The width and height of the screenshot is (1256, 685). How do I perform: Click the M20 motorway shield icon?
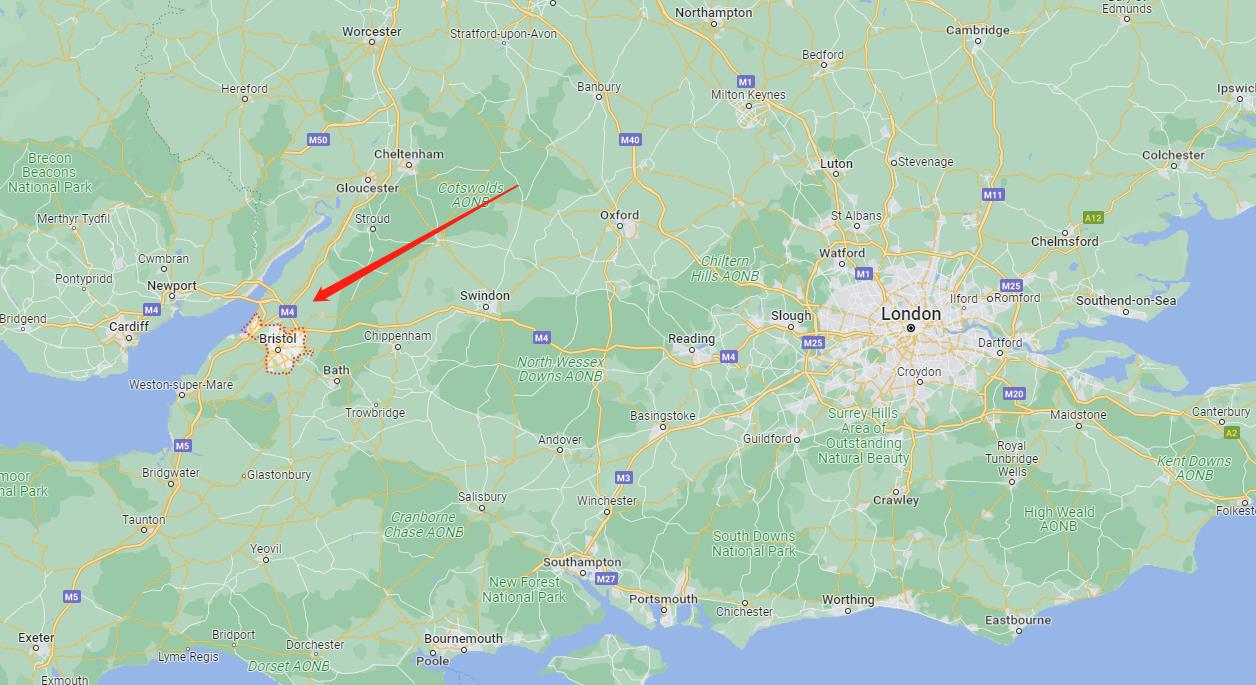(x=1015, y=394)
